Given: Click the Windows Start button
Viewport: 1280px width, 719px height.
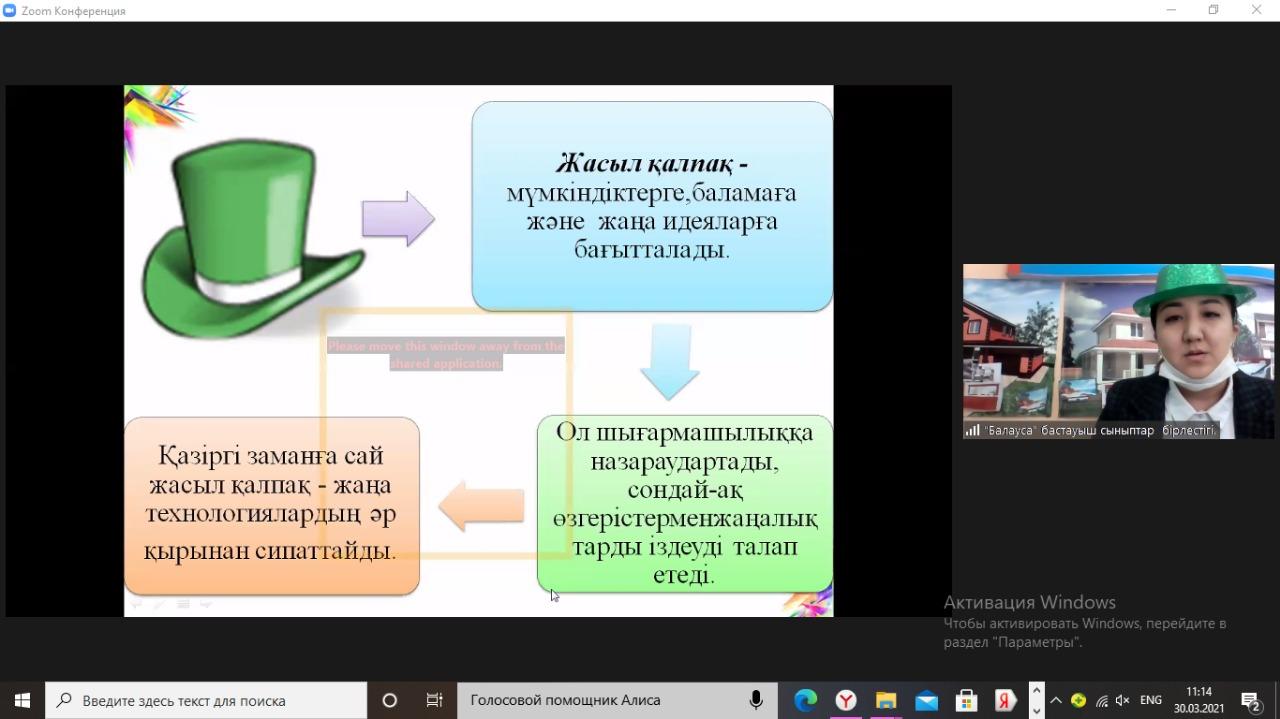Looking at the screenshot, I should click(x=22, y=700).
